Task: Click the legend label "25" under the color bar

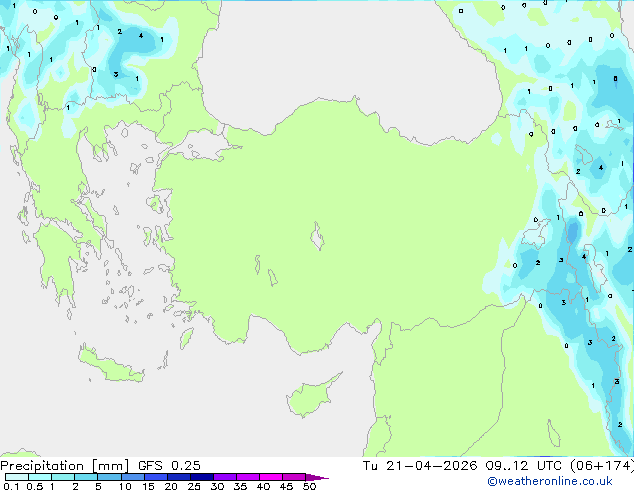Action: 194,486
